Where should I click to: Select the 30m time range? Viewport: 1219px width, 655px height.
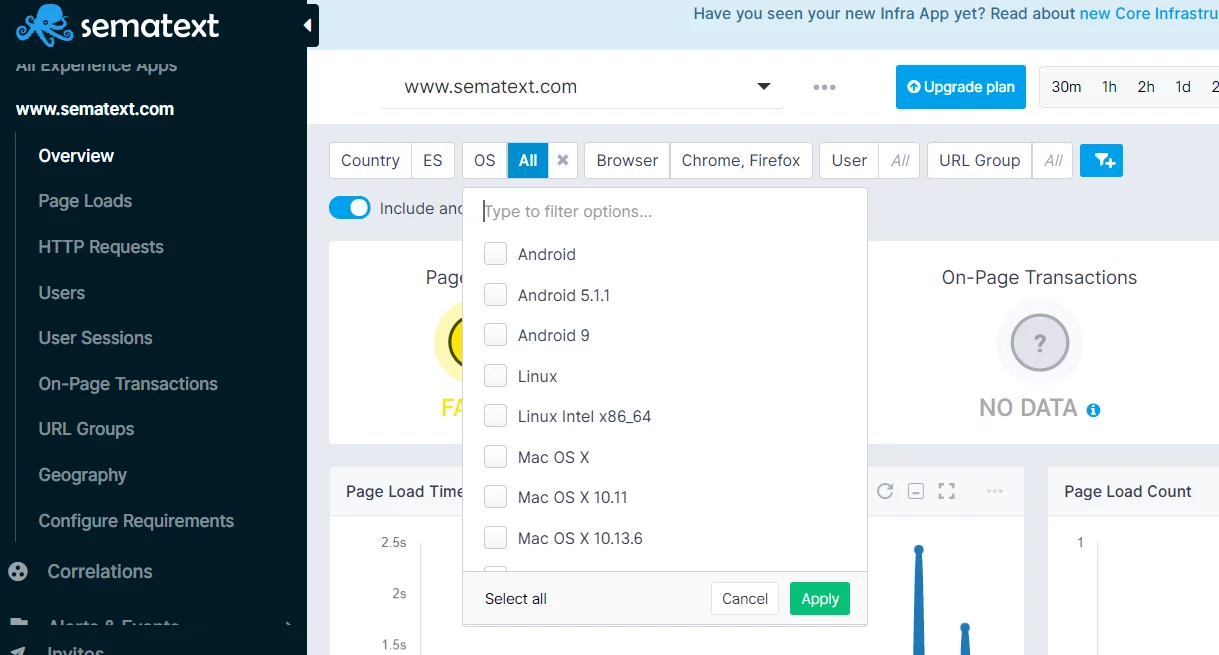[1067, 87]
